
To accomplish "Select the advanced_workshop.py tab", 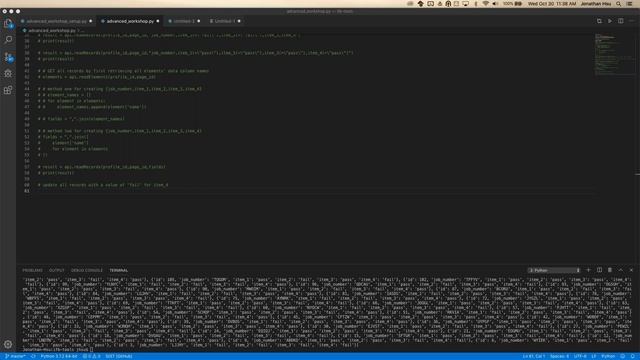I will pos(130,21).
